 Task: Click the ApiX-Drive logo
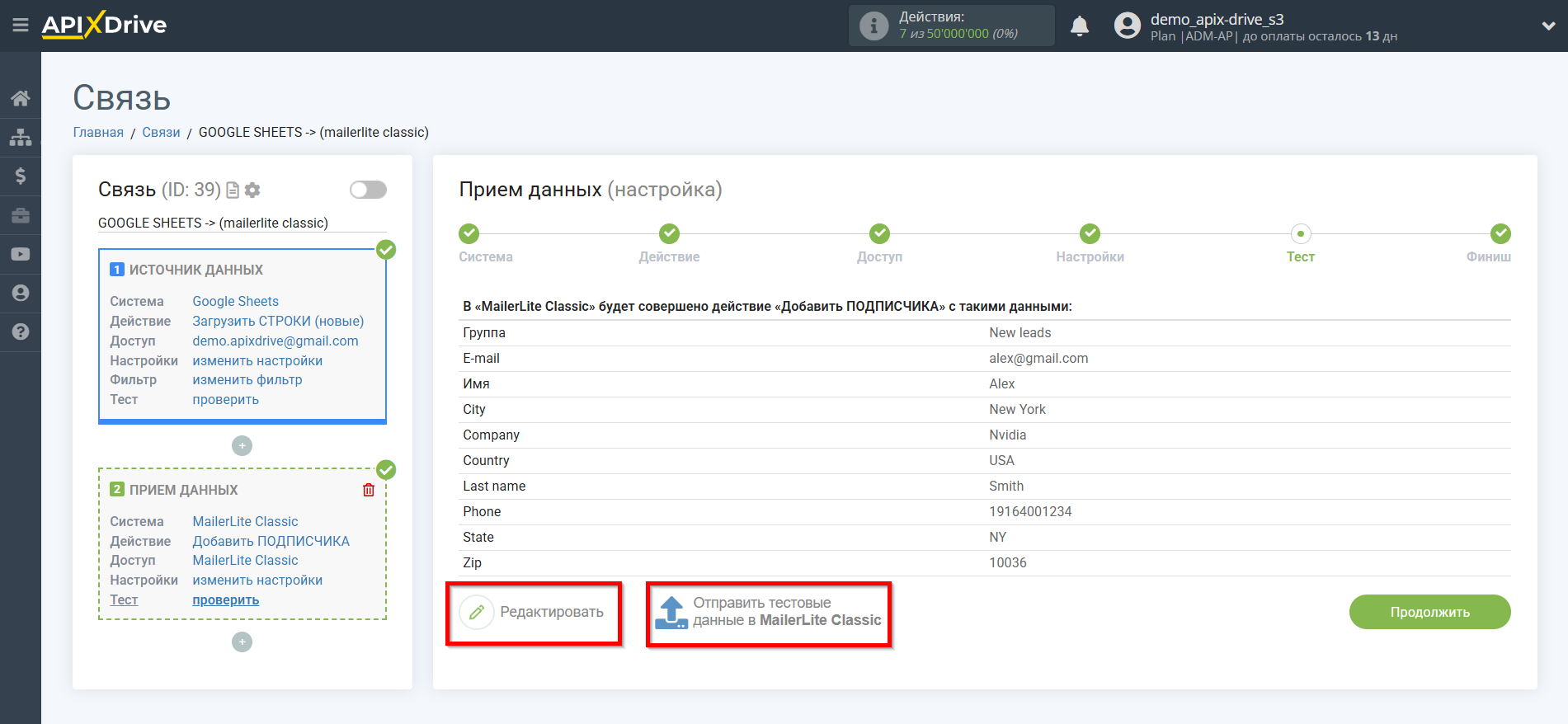(104, 25)
